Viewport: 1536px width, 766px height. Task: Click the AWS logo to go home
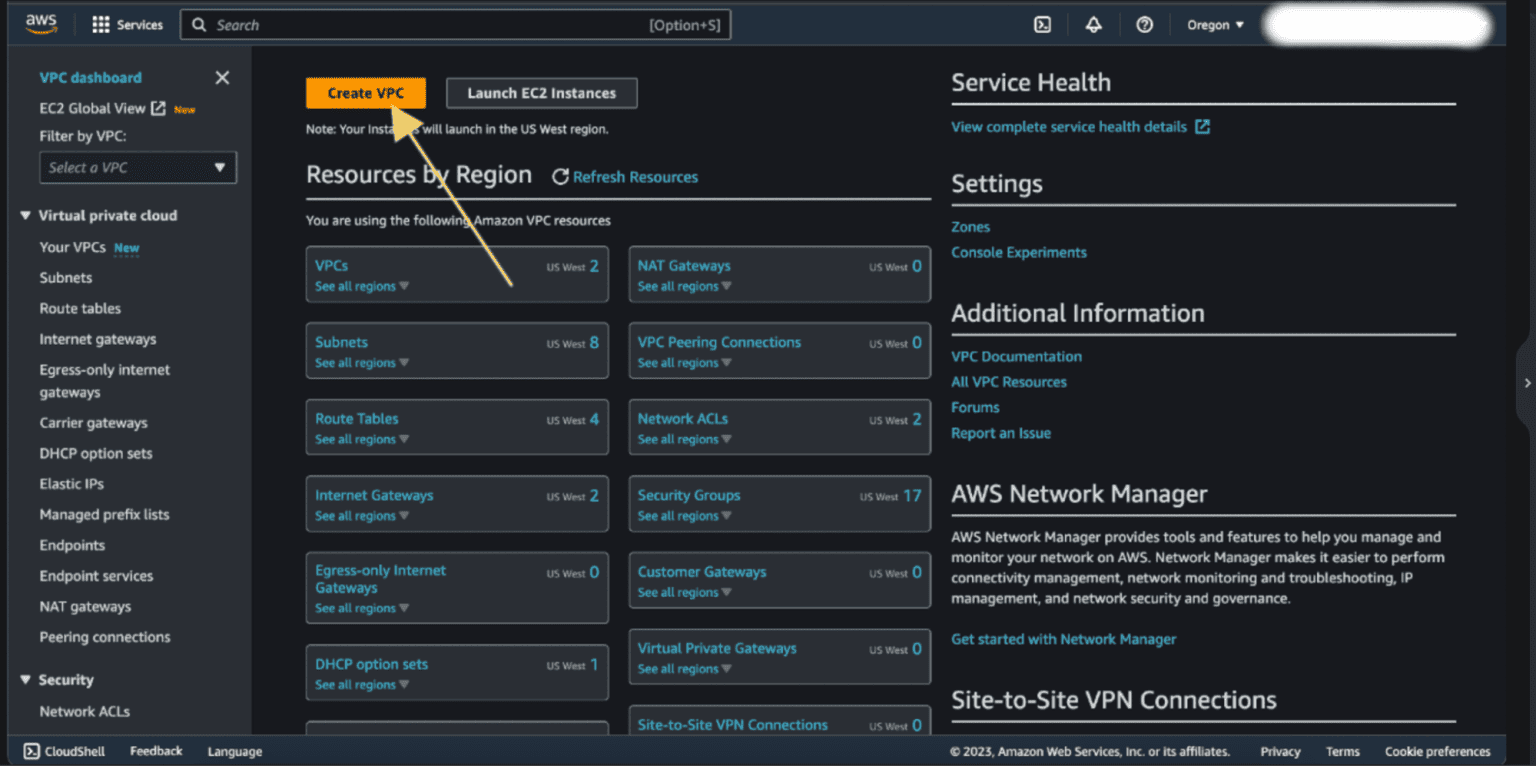pyautogui.click(x=40, y=24)
